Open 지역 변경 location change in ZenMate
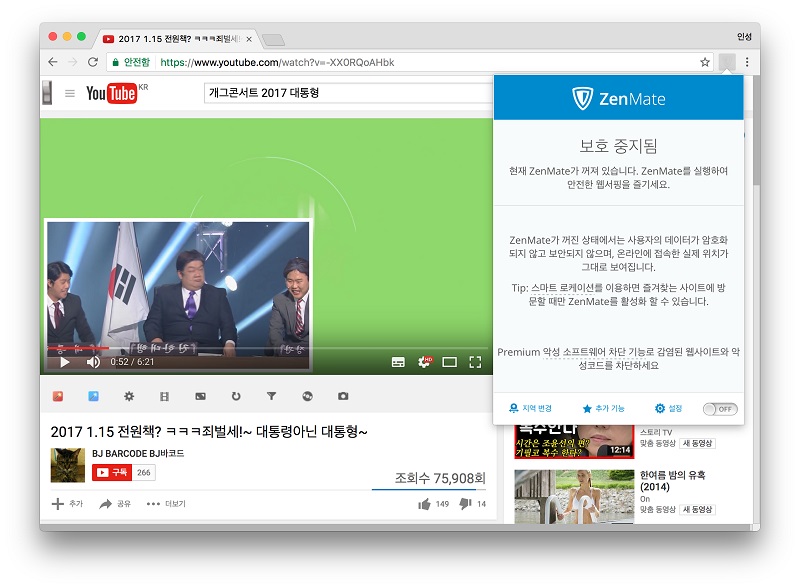Screen dimensions: 800x588 pos(530,408)
